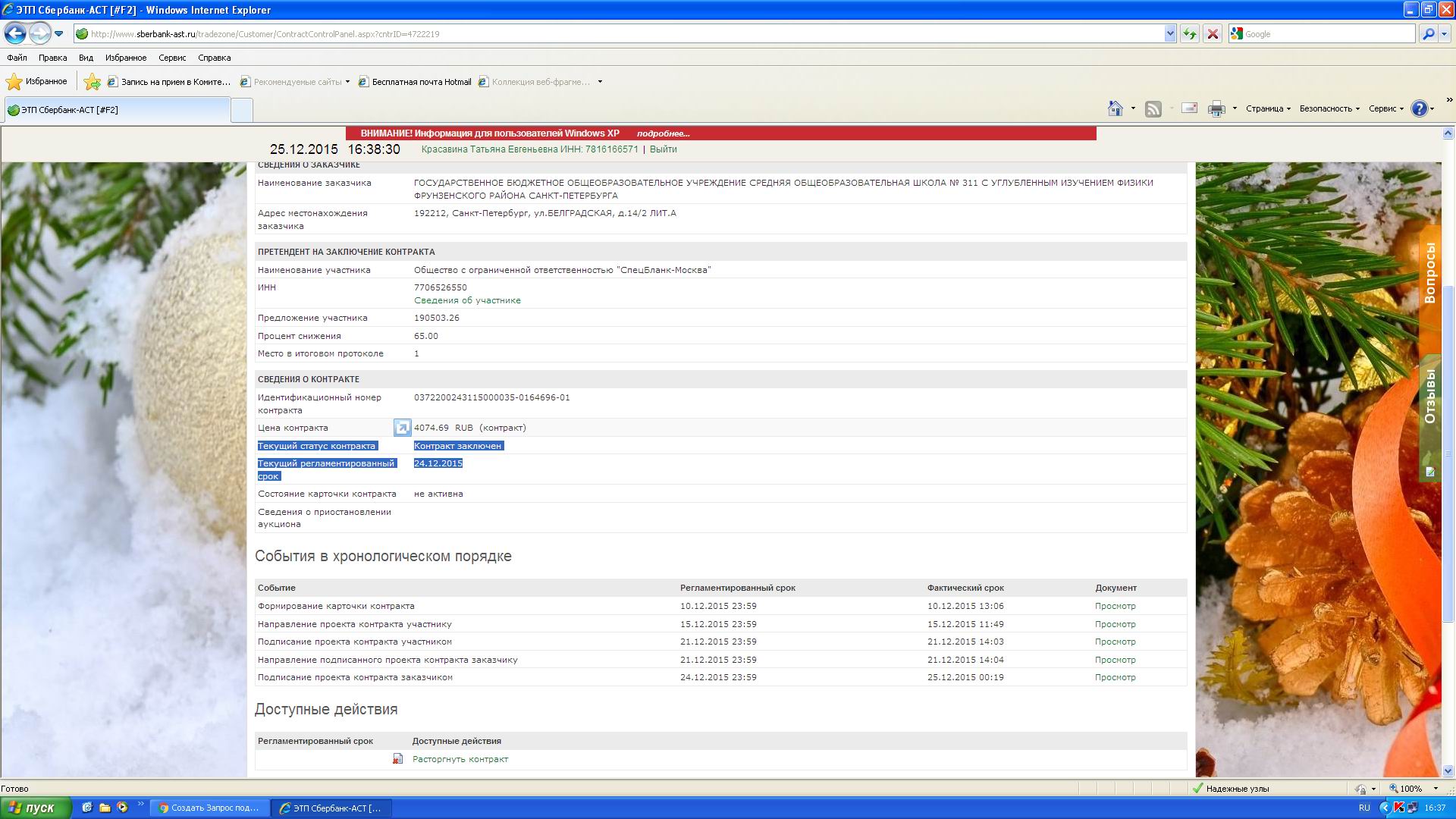Open the Справка menu
Image resolution: width=1456 pixels, height=819 pixels.
(214, 58)
